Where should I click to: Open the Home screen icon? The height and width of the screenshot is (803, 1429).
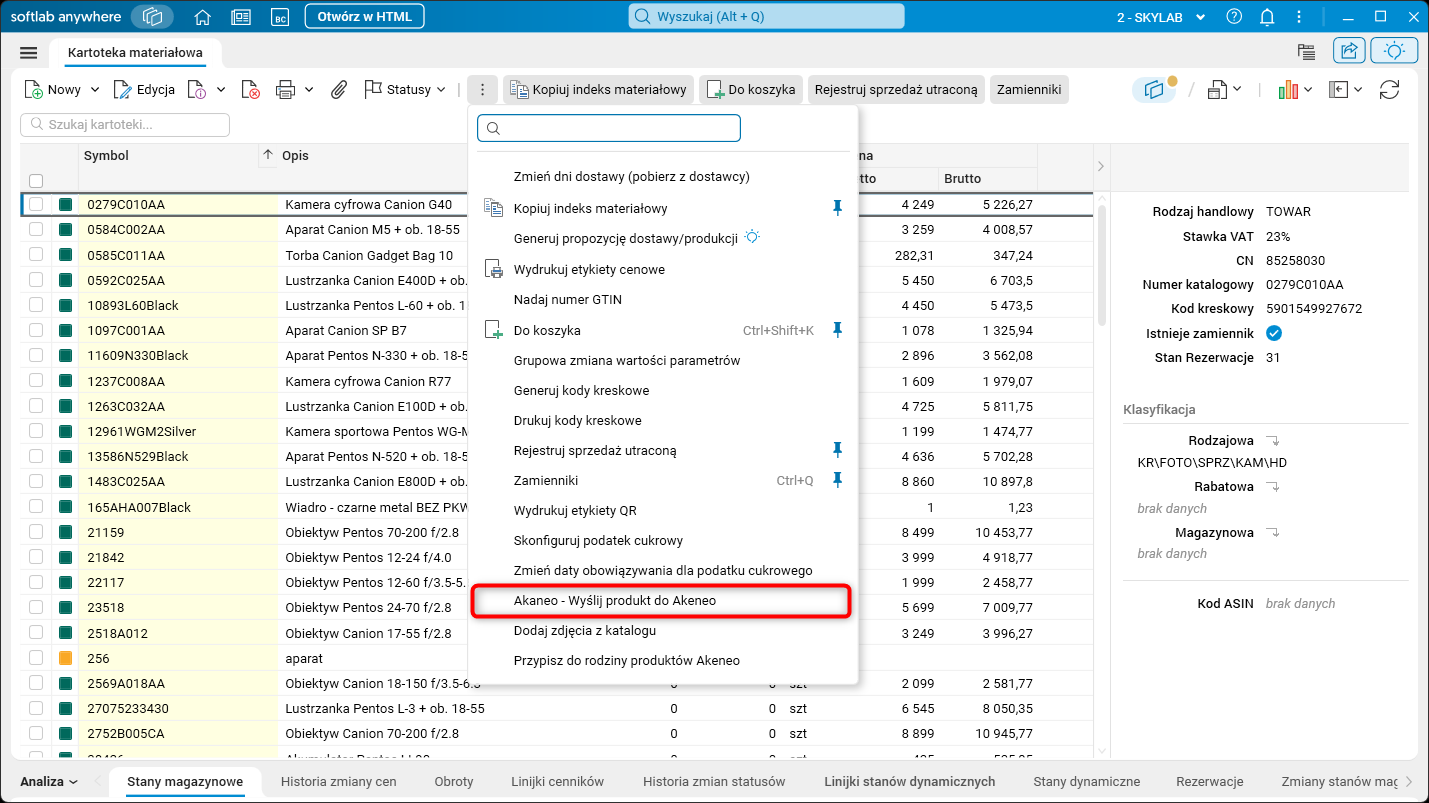pos(203,17)
